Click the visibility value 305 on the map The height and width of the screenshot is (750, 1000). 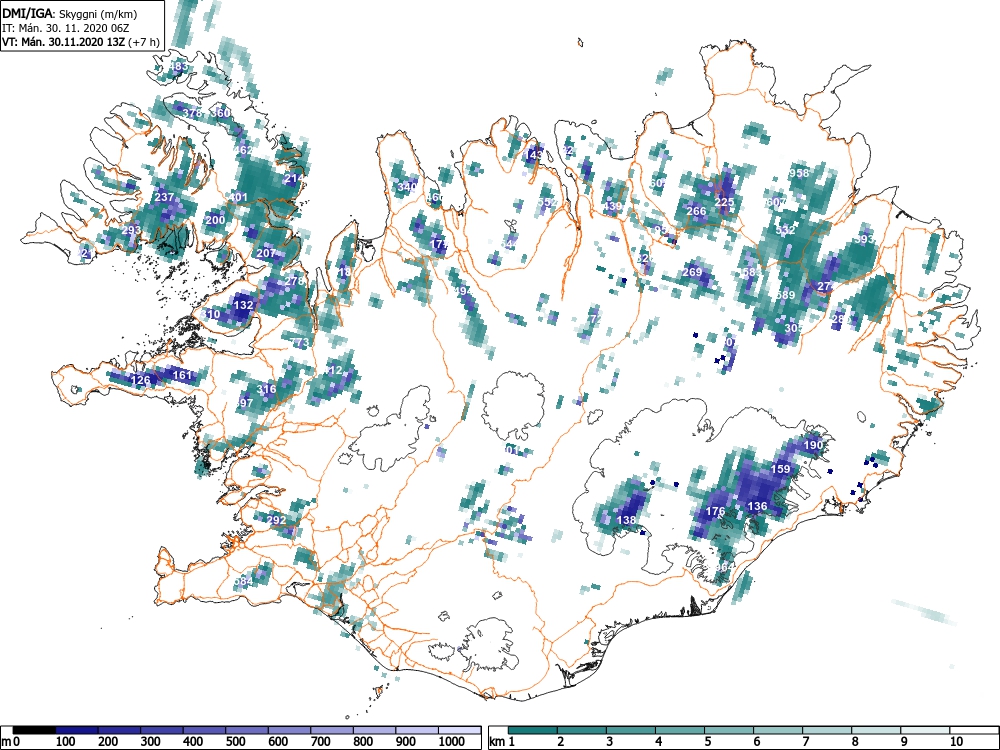pyautogui.click(x=793, y=328)
